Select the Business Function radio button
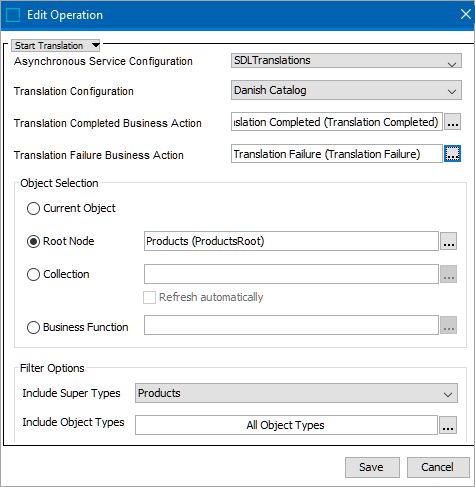This screenshot has height=487, width=475. (33, 327)
